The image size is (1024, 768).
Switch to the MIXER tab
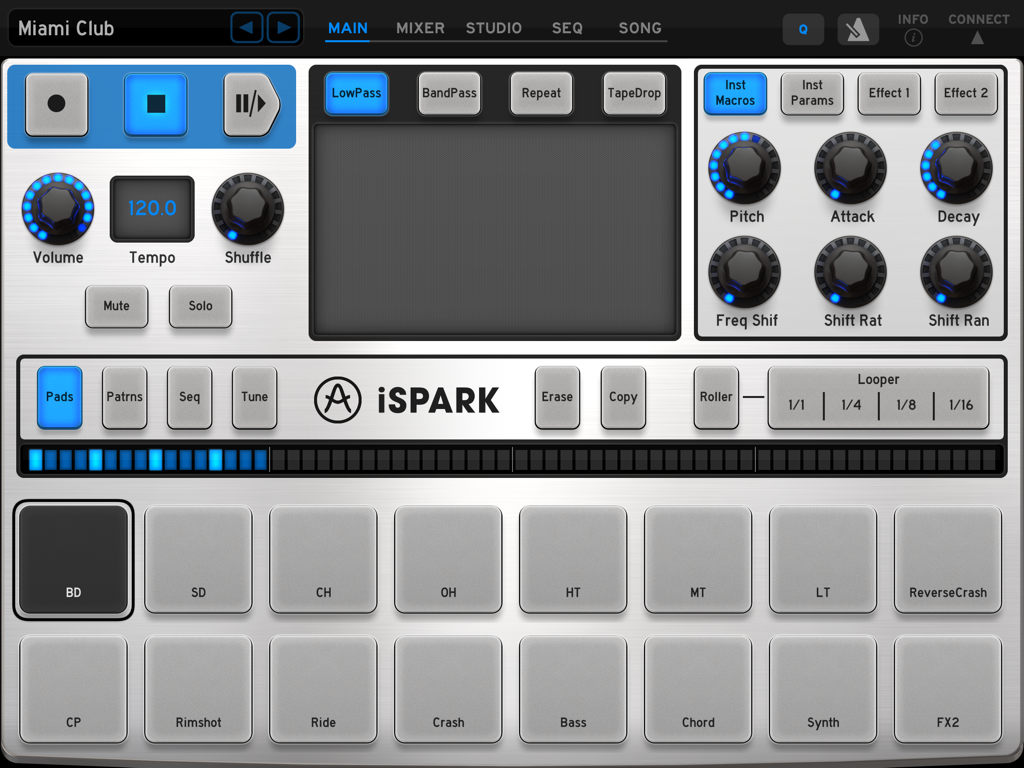tap(420, 28)
